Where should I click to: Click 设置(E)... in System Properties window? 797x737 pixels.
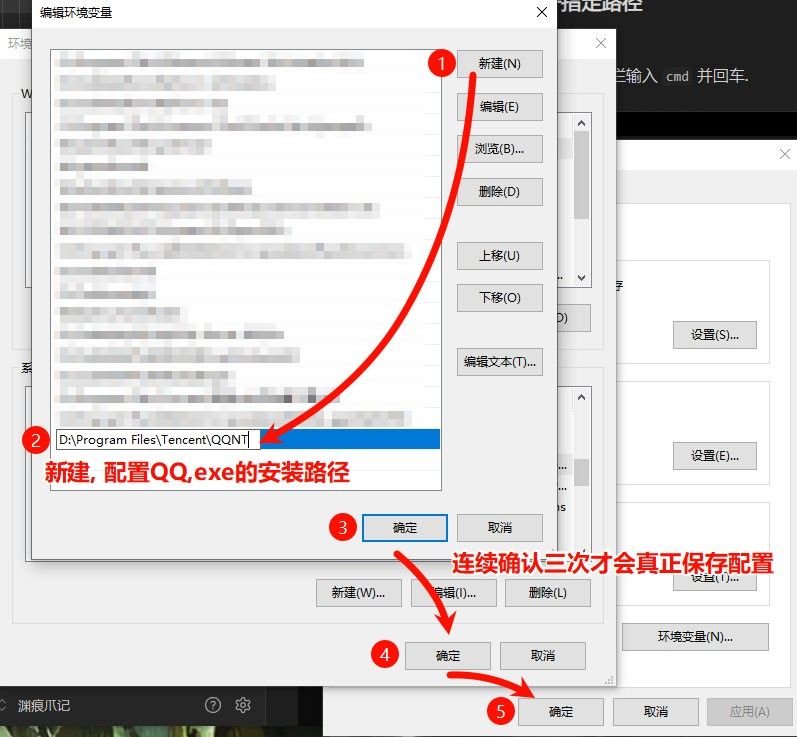click(715, 456)
